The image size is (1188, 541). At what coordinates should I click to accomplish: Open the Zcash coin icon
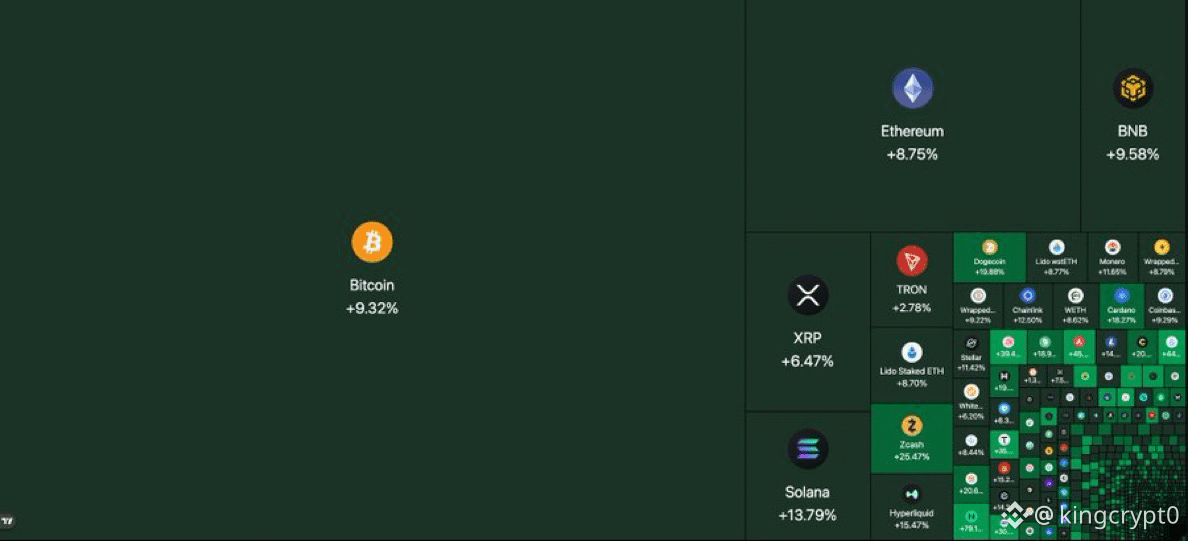[911, 426]
